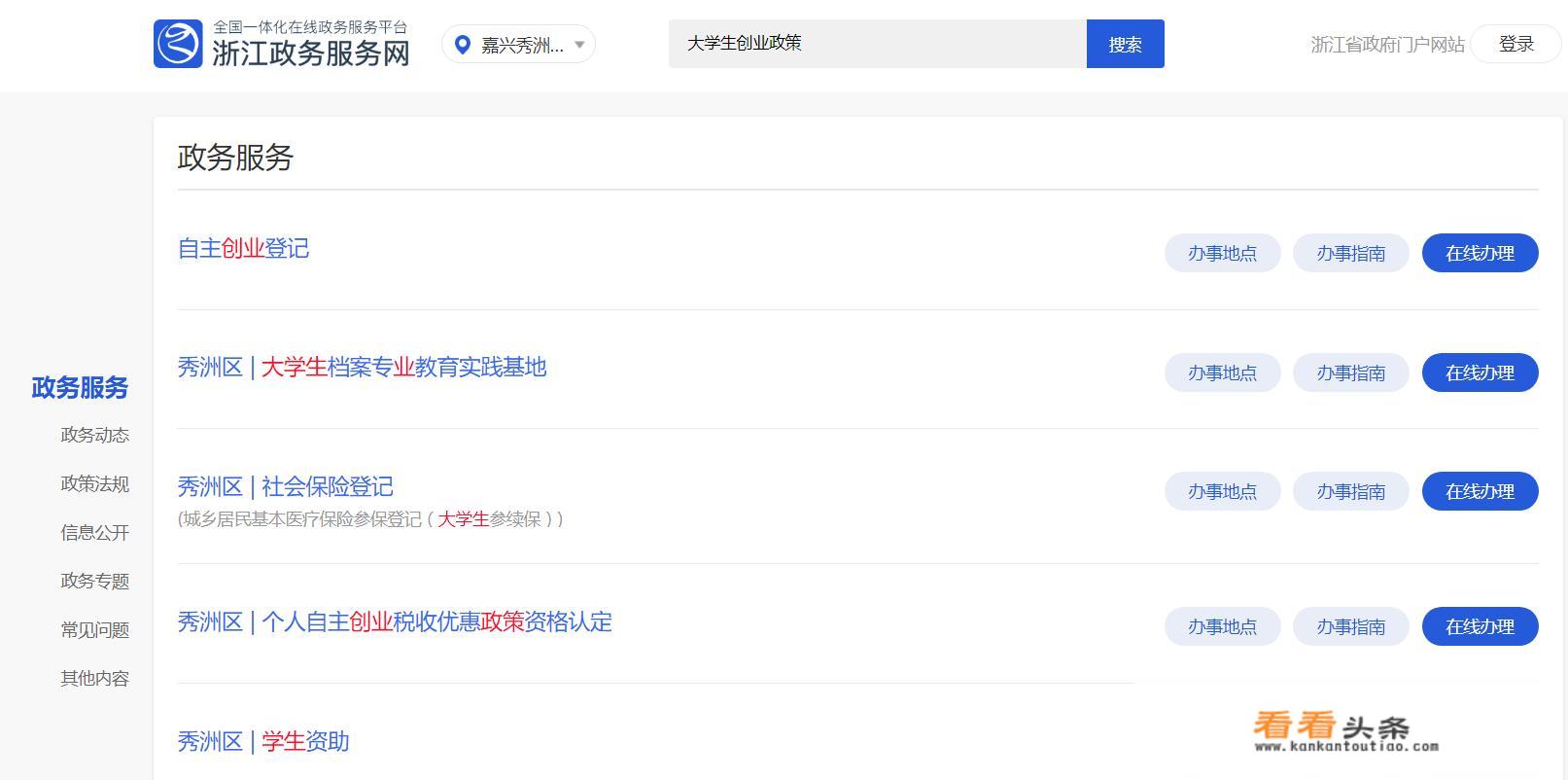The height and width of the screenshot is (780, 1568).
Task: Click the 城乡居民基本医疗保险参保登记 subtitle text
Action: pyautogui.click(x=370, y=519)
